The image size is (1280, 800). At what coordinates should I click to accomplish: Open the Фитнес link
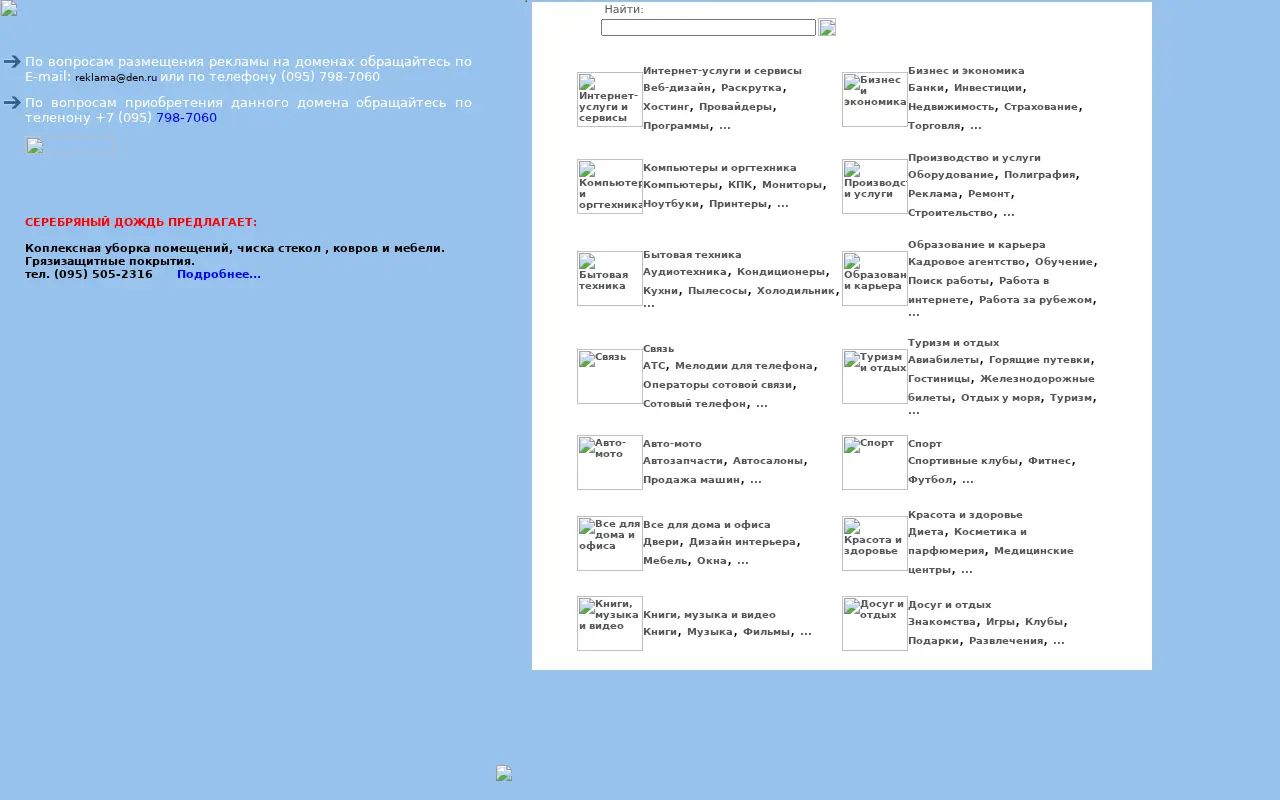tap(1050, 461)
